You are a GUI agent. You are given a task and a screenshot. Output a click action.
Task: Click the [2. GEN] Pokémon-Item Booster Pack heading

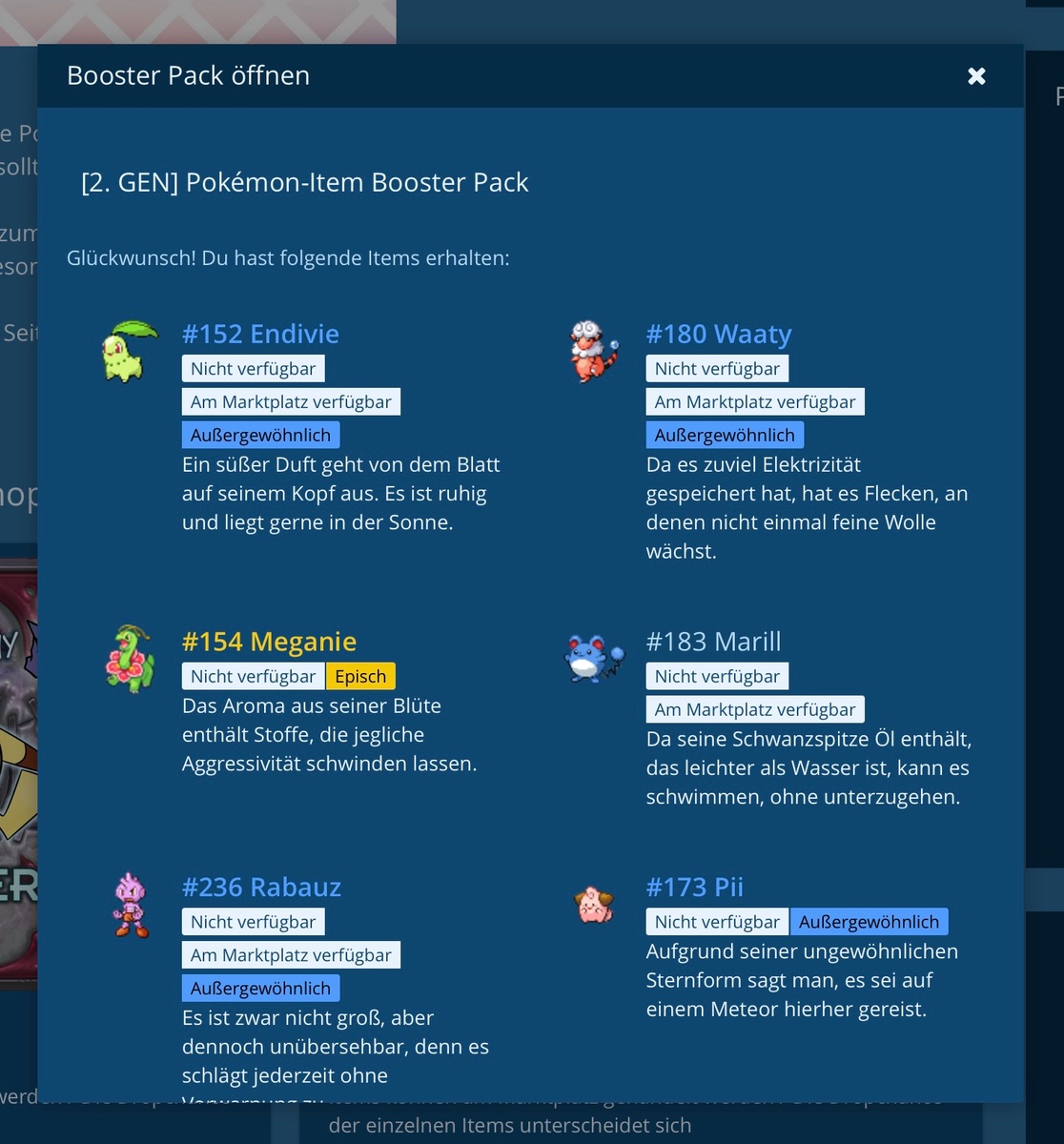click(x=305, y=183)
